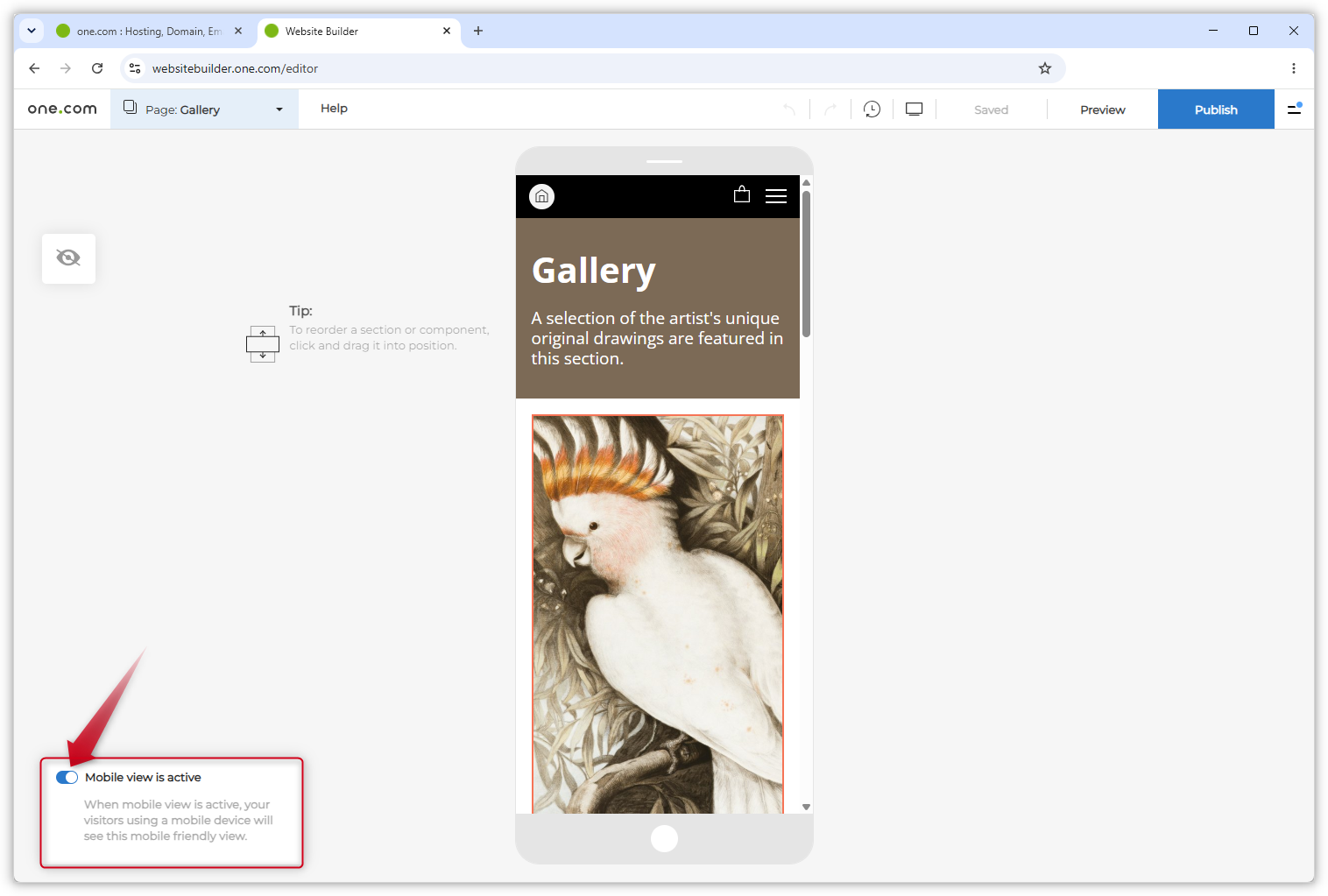Open the Help menu
Image resolution: width=1328 pixels, height=896 pixels.
click(334, 109)
